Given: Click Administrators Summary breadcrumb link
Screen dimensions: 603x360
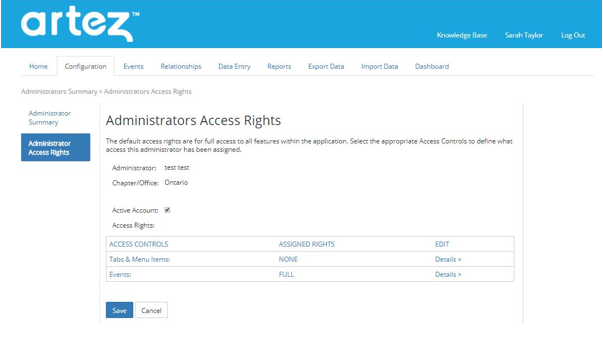Looking at the screenshot, I should pos(59,92).
